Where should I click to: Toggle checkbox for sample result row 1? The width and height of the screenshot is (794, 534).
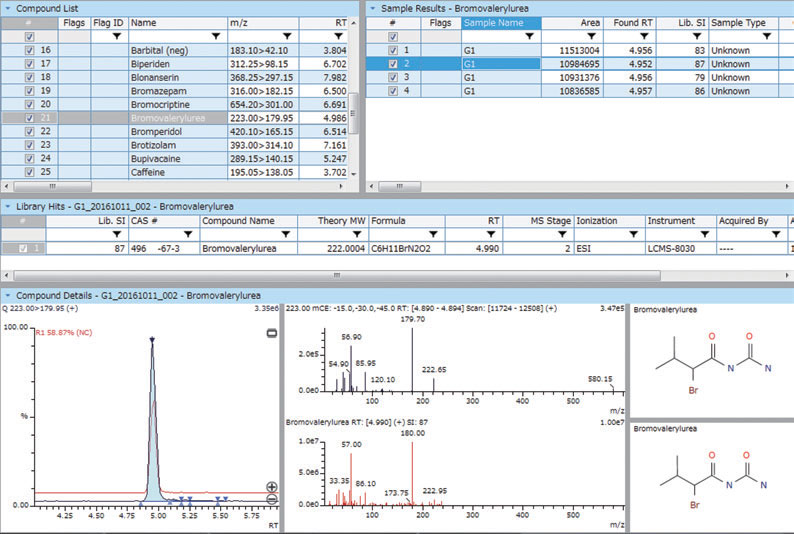point(393,50)
